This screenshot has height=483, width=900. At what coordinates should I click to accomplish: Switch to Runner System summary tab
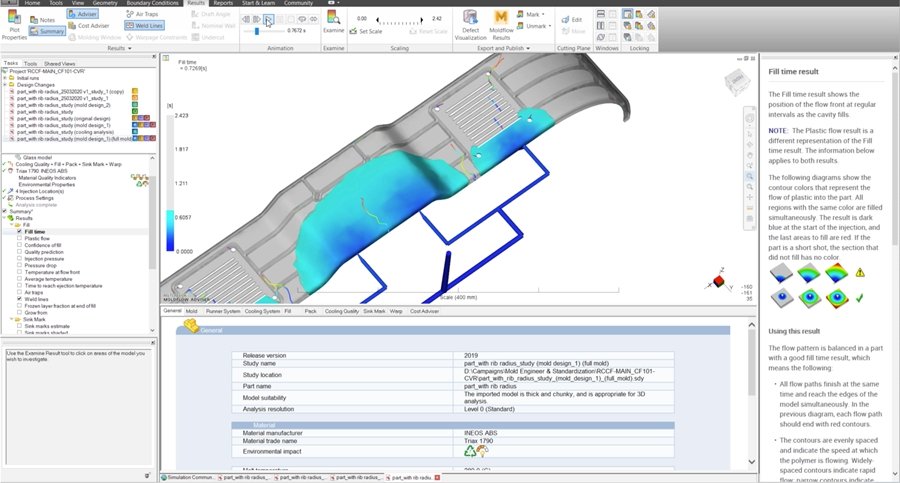[223, 311]
